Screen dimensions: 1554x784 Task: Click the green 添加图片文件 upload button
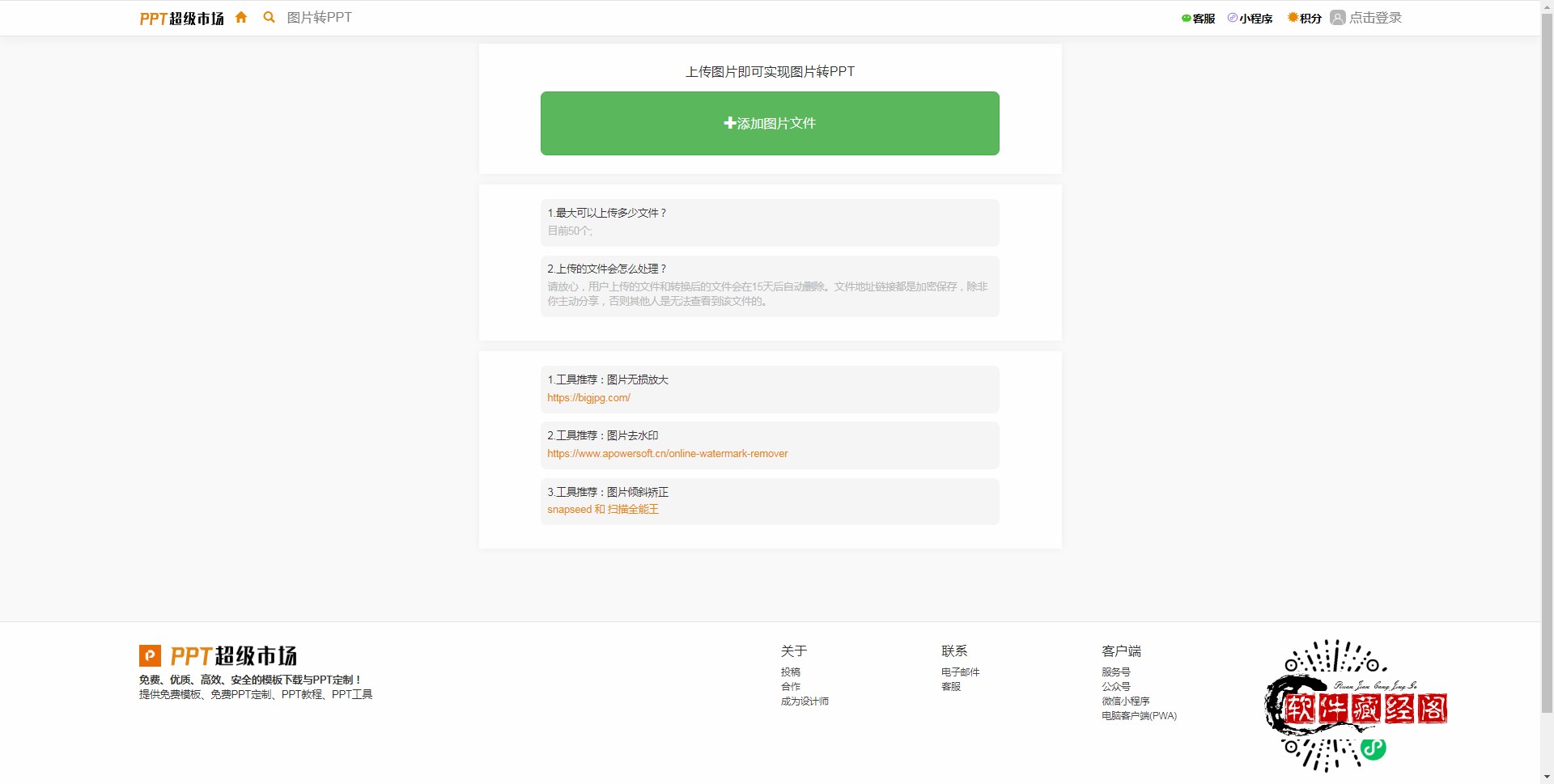[770, 123]
